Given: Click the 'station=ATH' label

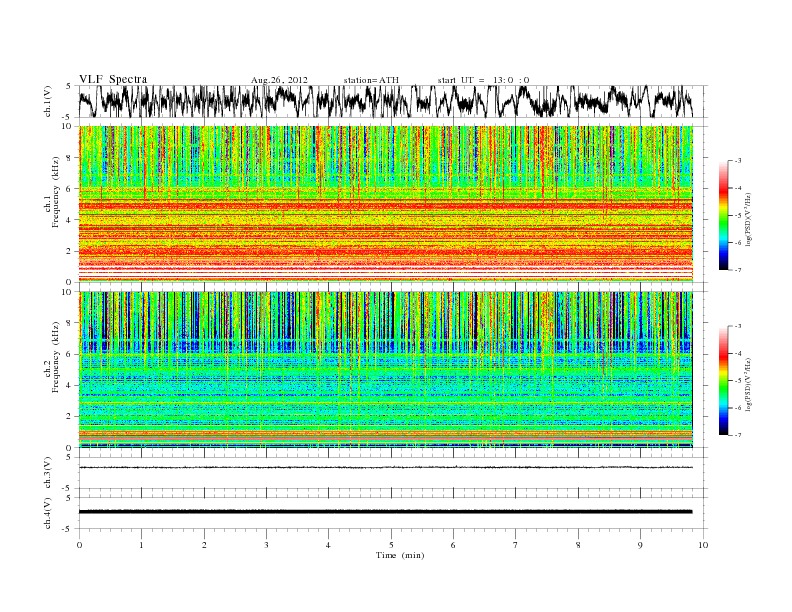Looking at the screenshot, I should [x=371, y=80].
